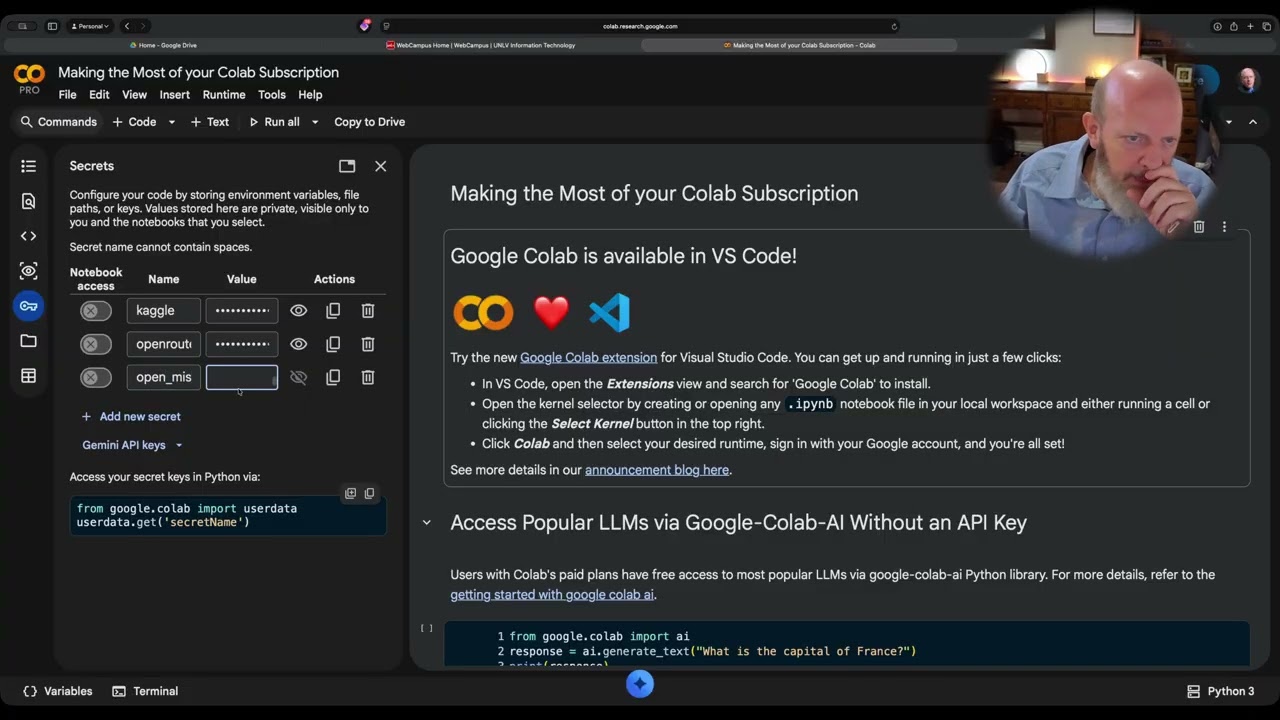The width and height of the screenshot is (1280, 720).
Task: Add a Text cell
Action: [x=210, y=122]
